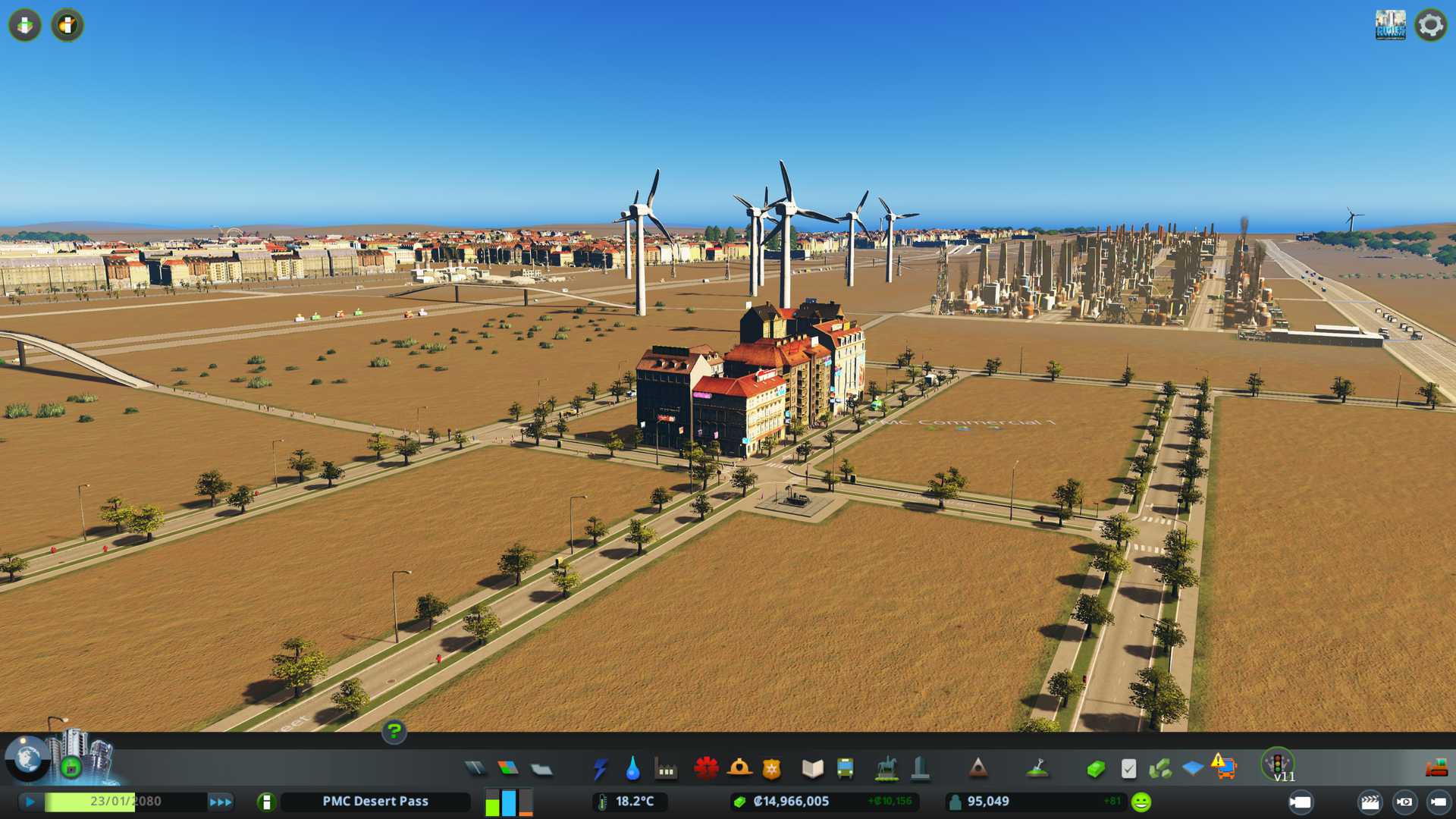Open the Garbage and Industry menu

[666, 769]
